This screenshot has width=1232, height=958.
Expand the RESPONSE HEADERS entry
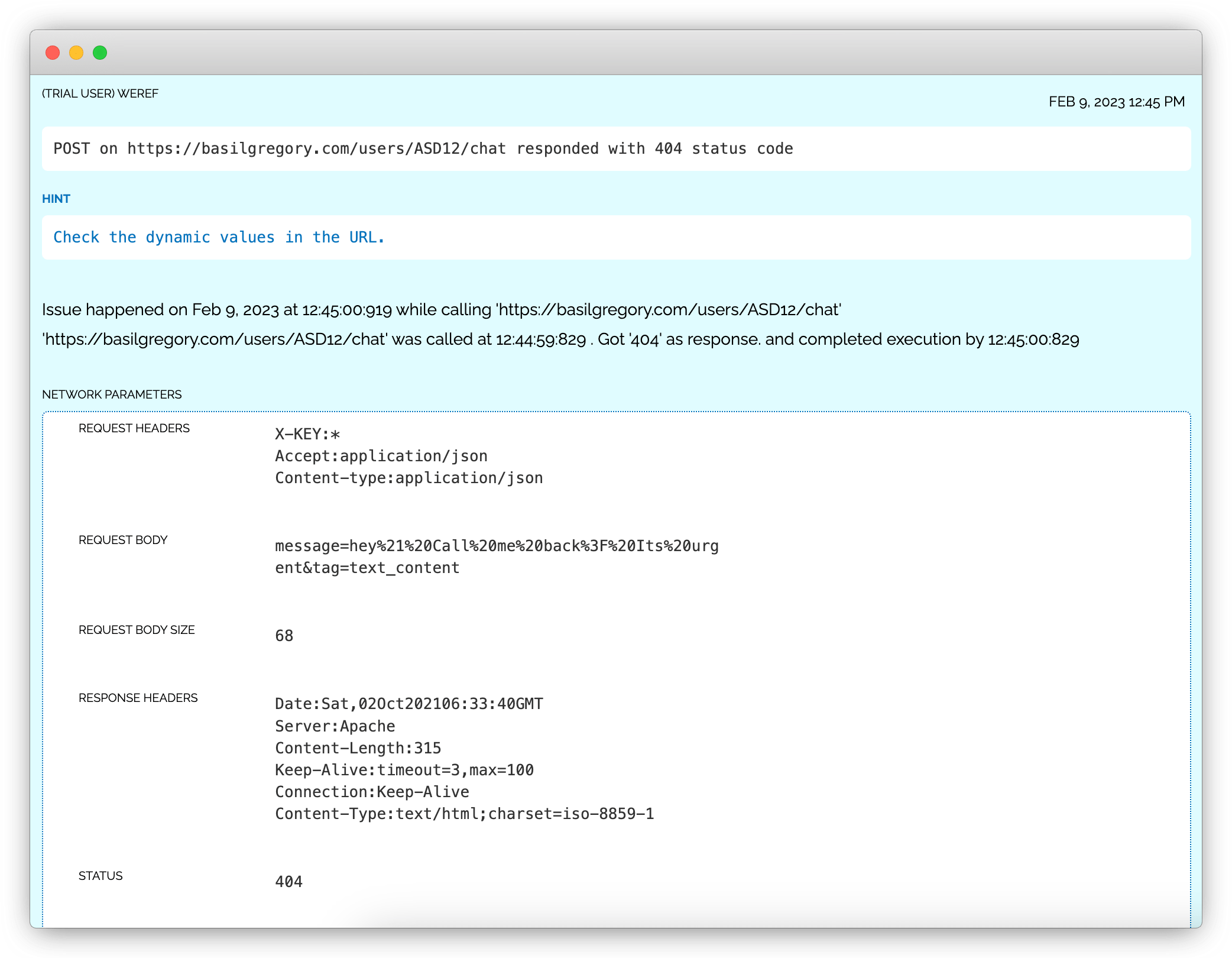(139, 698)
